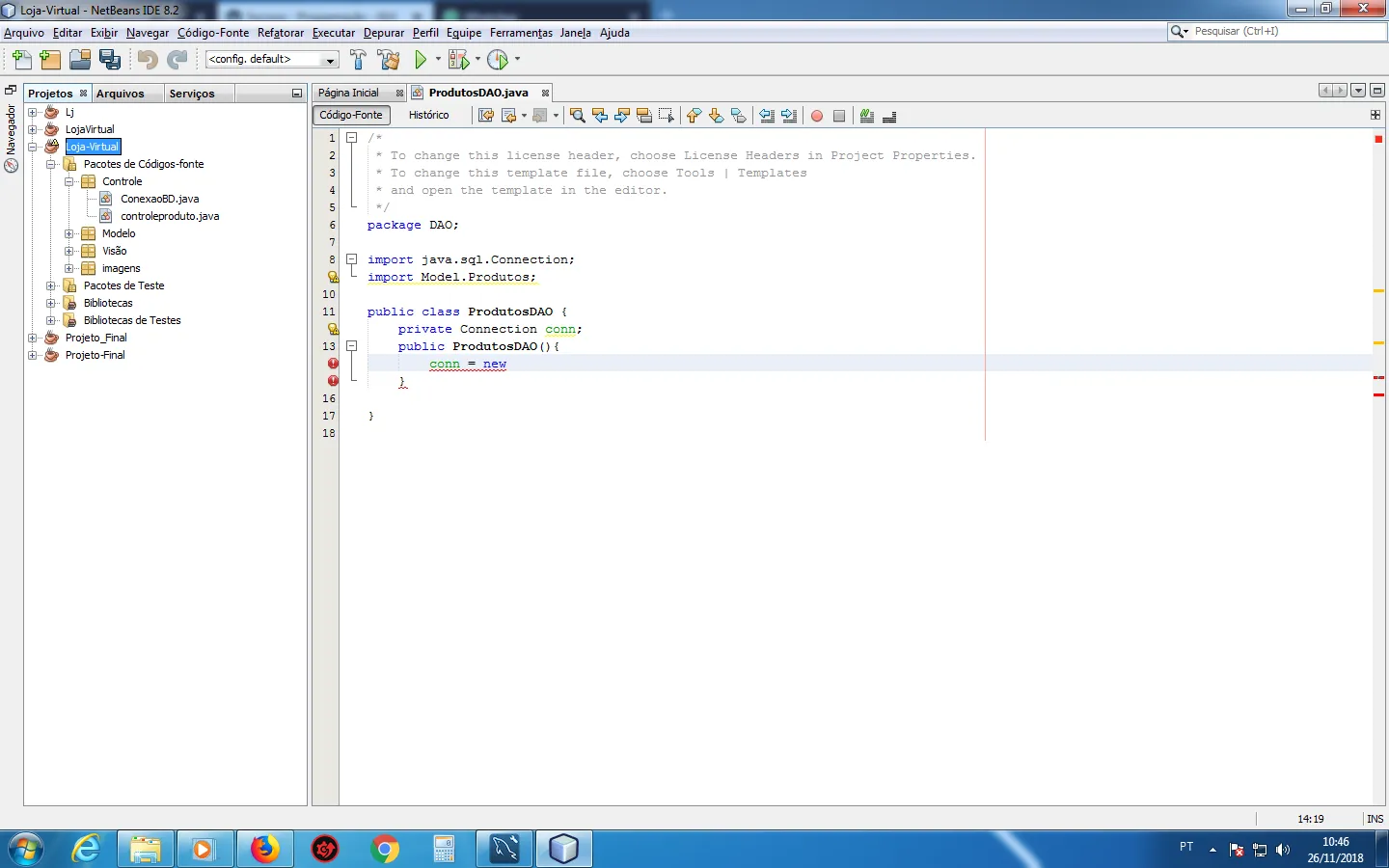The image size is (1389, 868).
Task: Toggle bookmark icon in editor toolbar
Action: (739, 116)
